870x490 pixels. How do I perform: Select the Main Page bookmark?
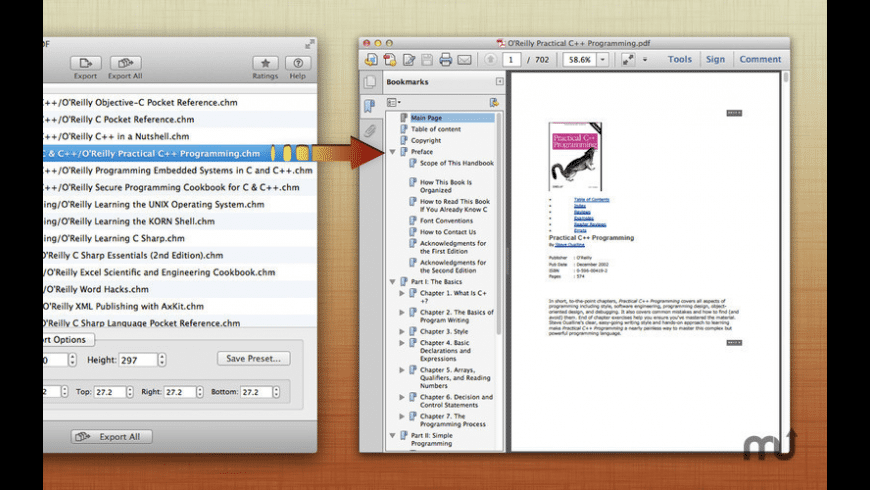[426, 118]
